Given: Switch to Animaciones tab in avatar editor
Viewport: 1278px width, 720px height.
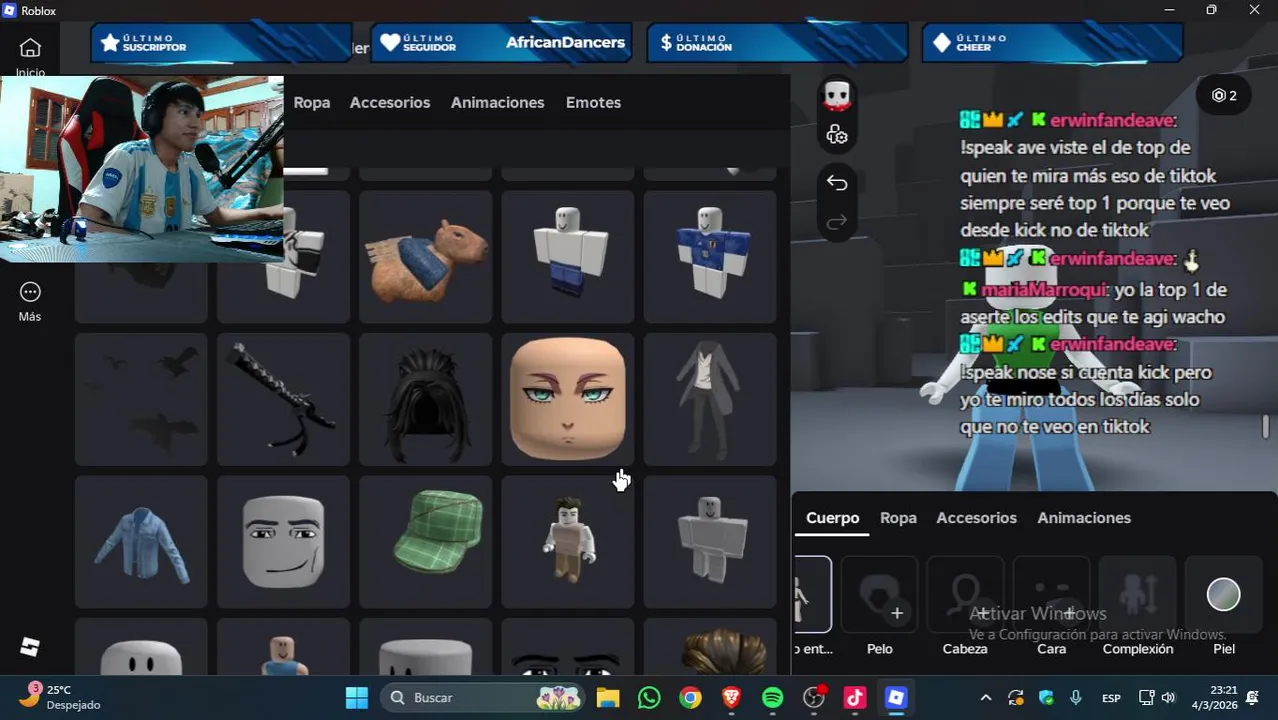Looking at the screenshot, I should tap(1084, 518).
